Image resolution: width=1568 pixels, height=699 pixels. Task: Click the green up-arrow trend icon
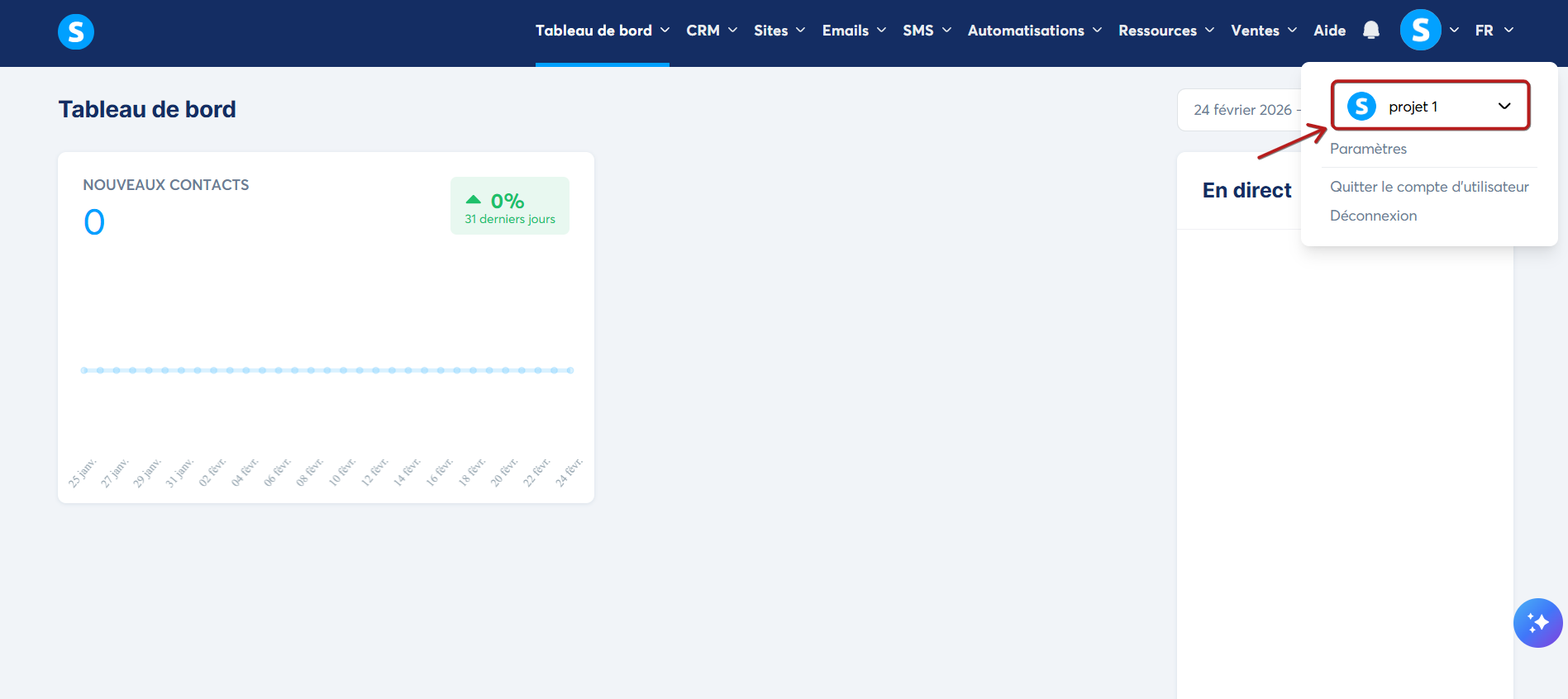(474, 199)
